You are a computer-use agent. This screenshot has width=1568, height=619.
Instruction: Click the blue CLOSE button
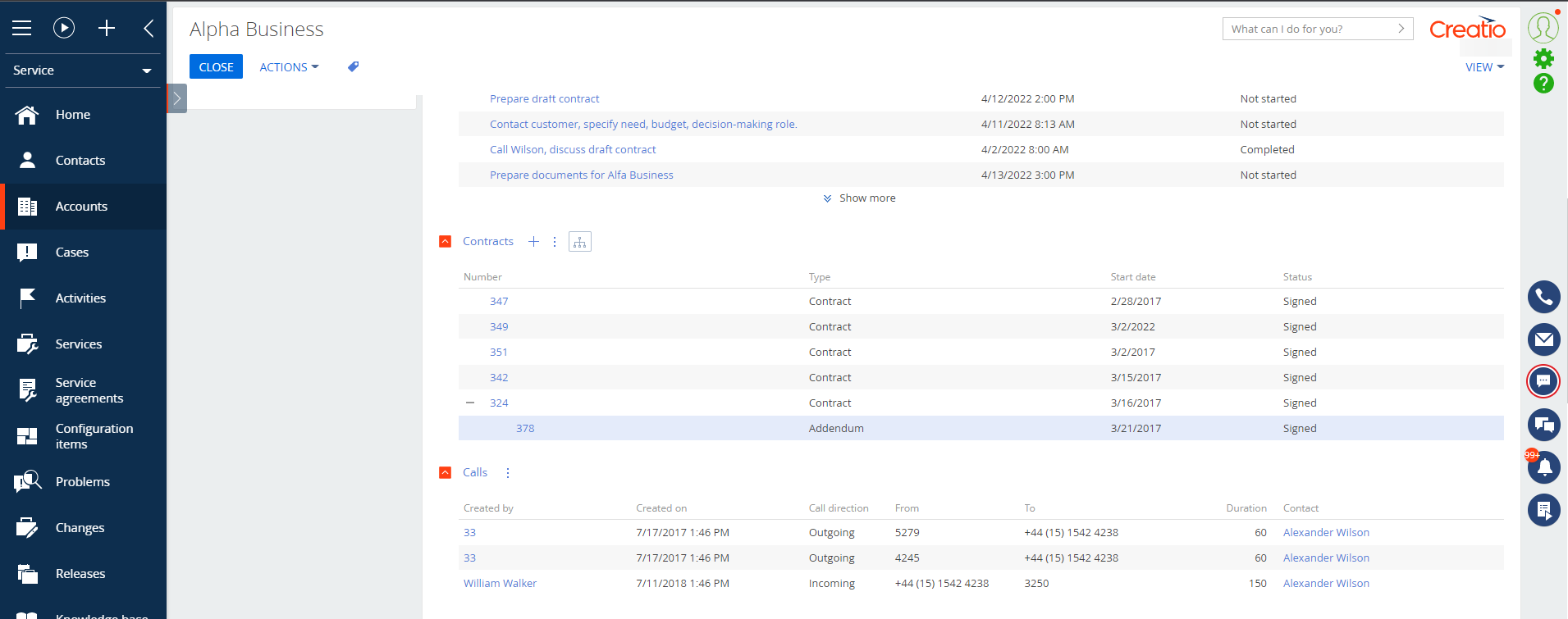point(216,67)
